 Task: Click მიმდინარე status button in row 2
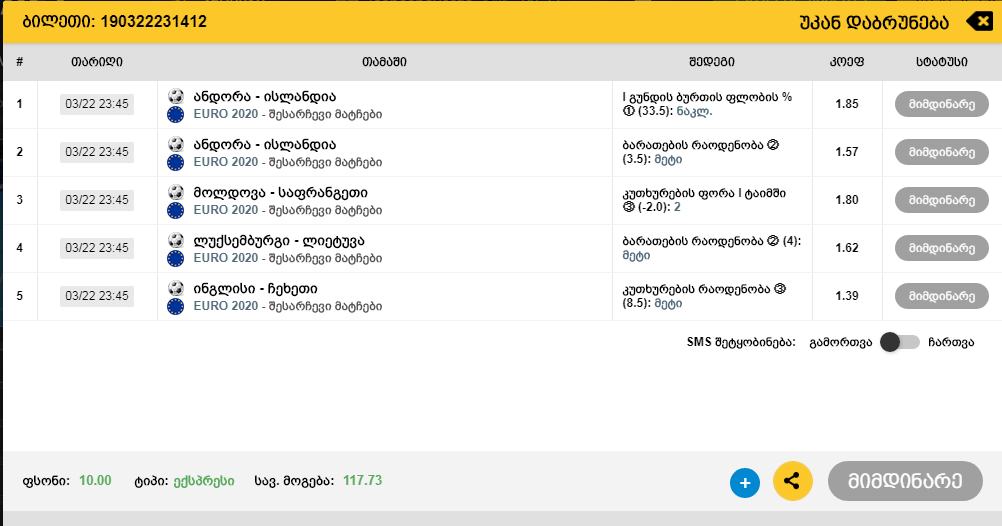click(x=941, y=152)
